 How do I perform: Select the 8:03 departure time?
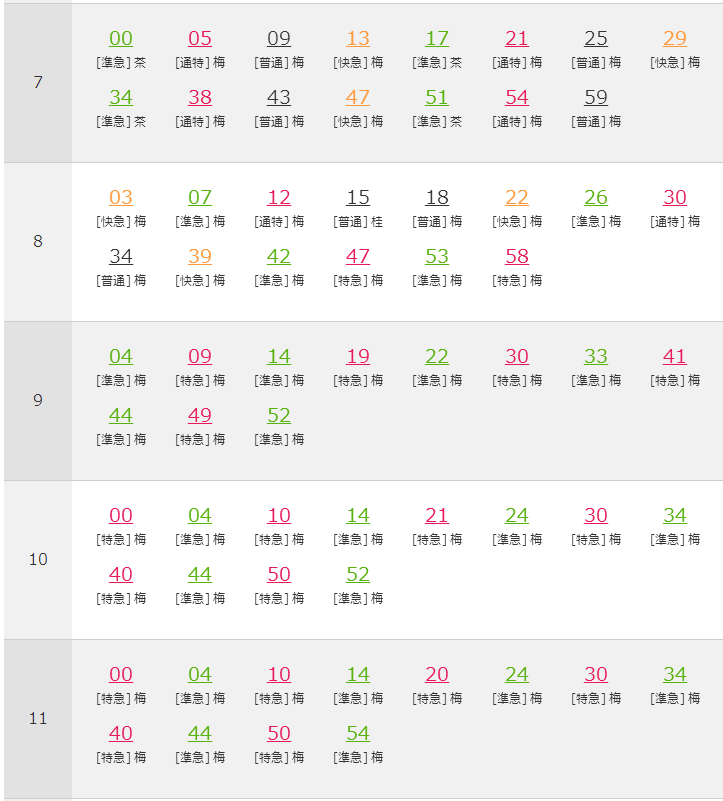coord(121,198)
